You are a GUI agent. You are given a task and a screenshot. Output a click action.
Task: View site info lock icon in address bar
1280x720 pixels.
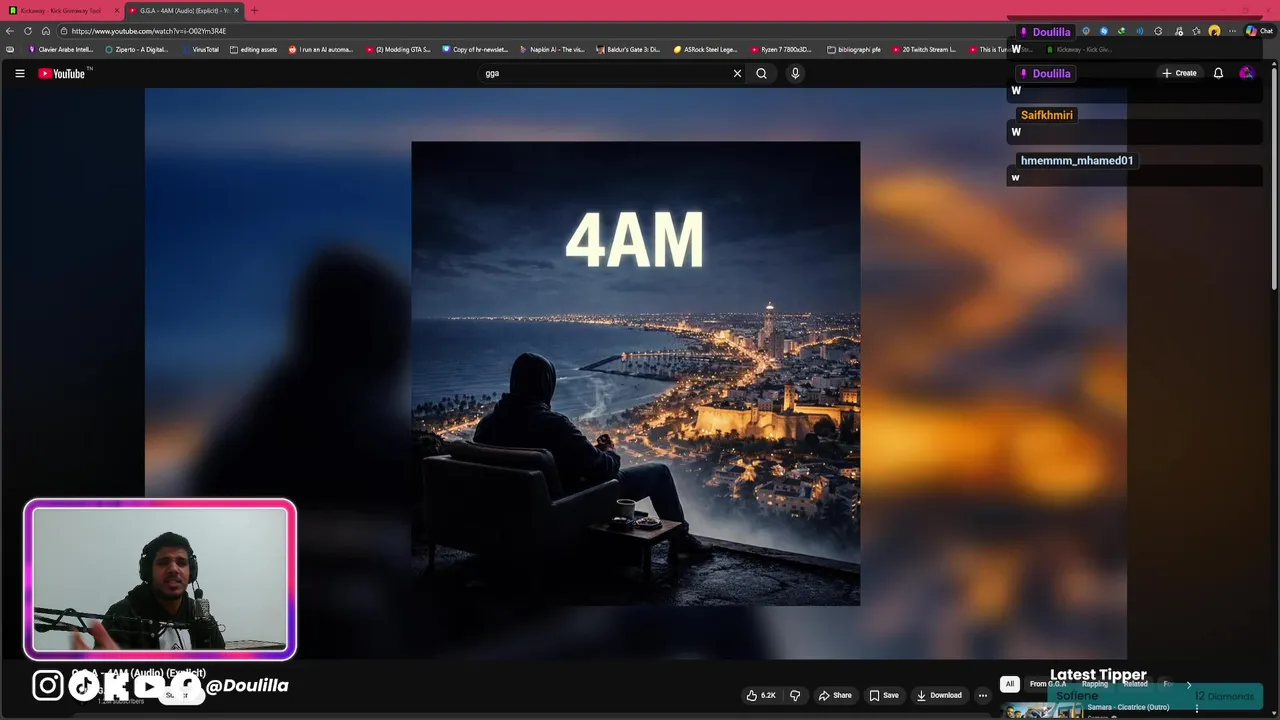pos(63,31)
